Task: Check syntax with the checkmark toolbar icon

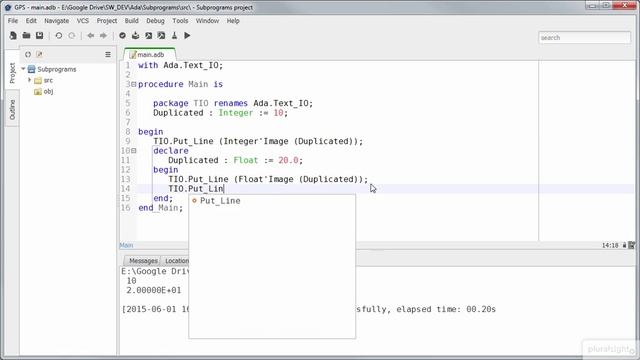Action: (122, 36)
